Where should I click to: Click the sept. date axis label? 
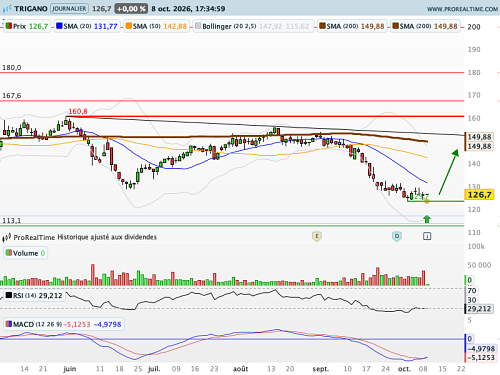[x=321, y=369]
